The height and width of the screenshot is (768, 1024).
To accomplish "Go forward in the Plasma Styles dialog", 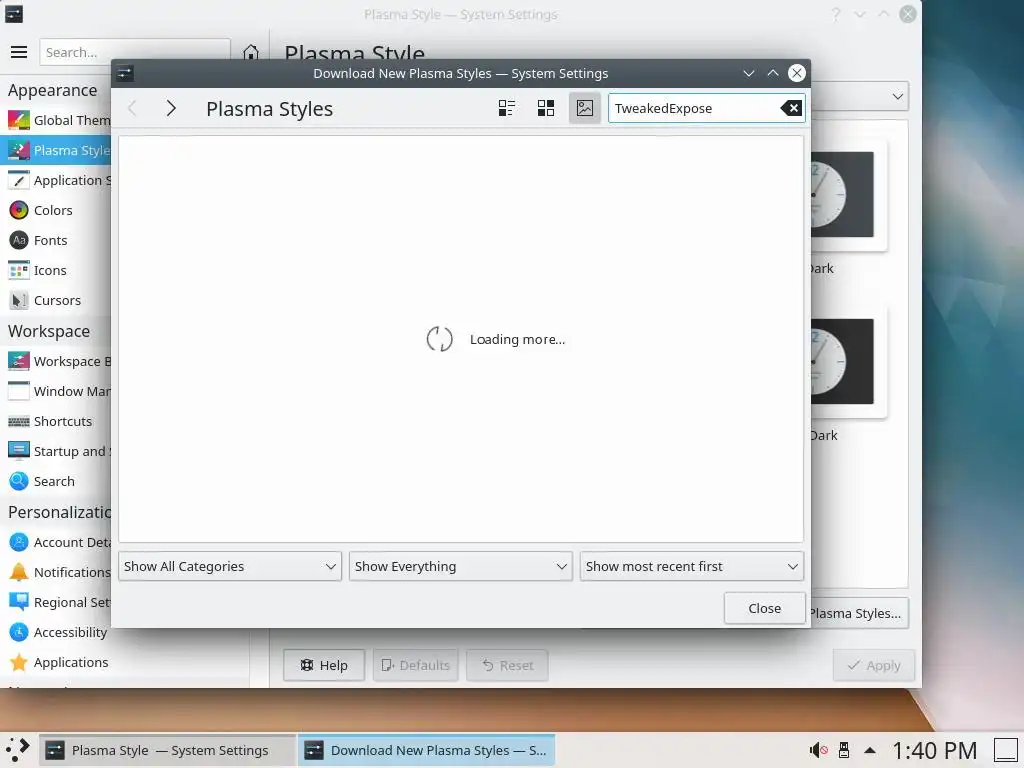I will (170, 108).
